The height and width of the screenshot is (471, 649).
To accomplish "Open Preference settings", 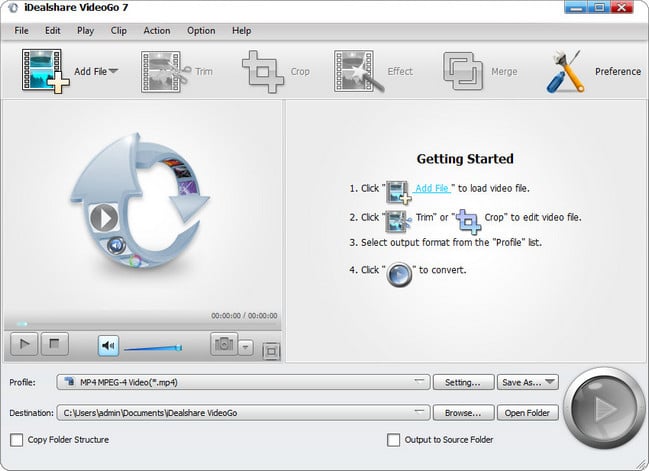I will (x=568, y=71).
